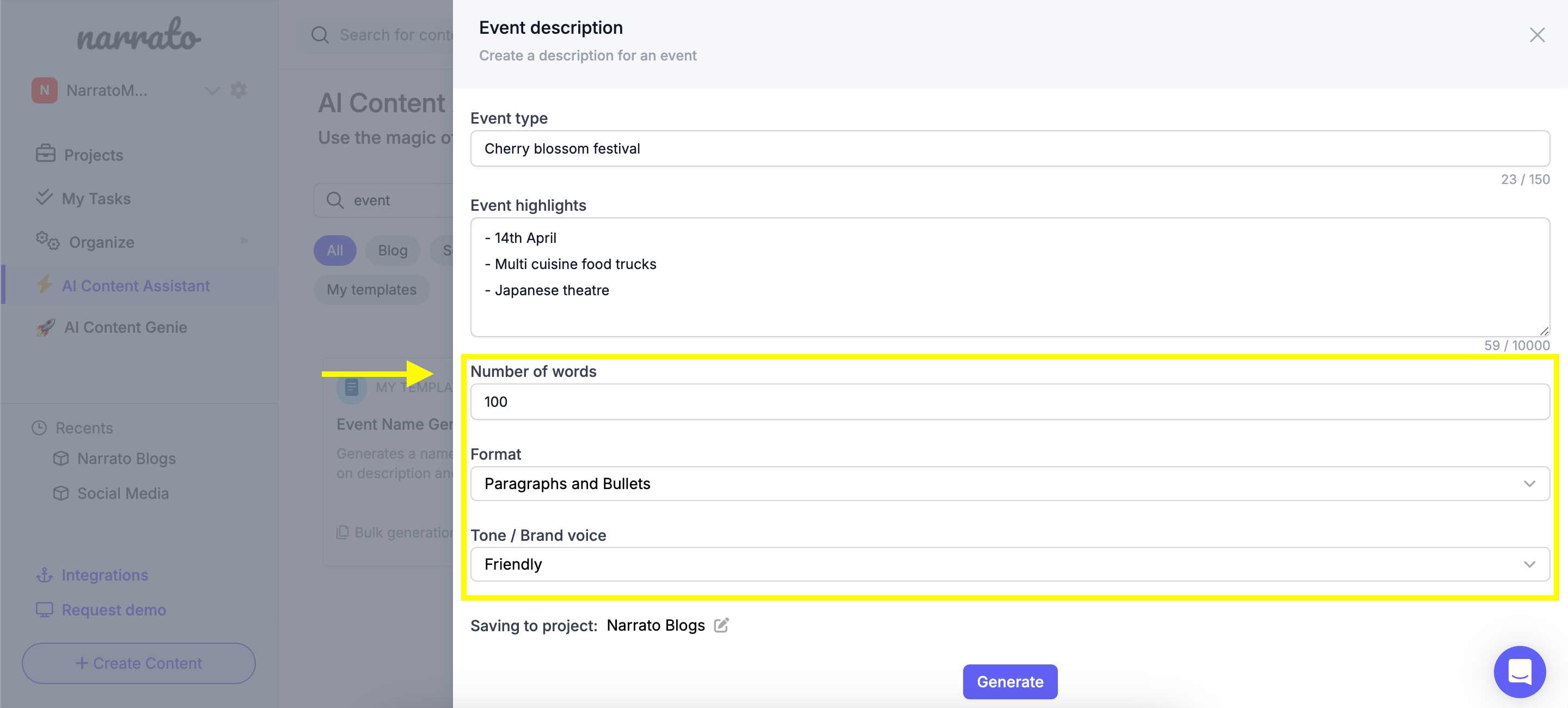
Task: Expand the Organize submenu arrow
Action: pyautogui.click(x=244, y=241)
